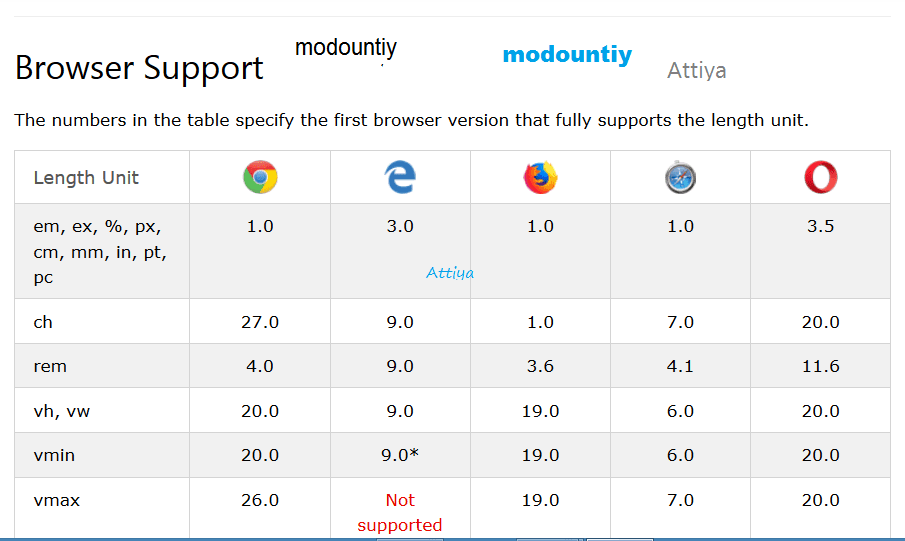905x541 pixels.
Task: Select the Browser Support heading
Action: (x=139, y=68)
